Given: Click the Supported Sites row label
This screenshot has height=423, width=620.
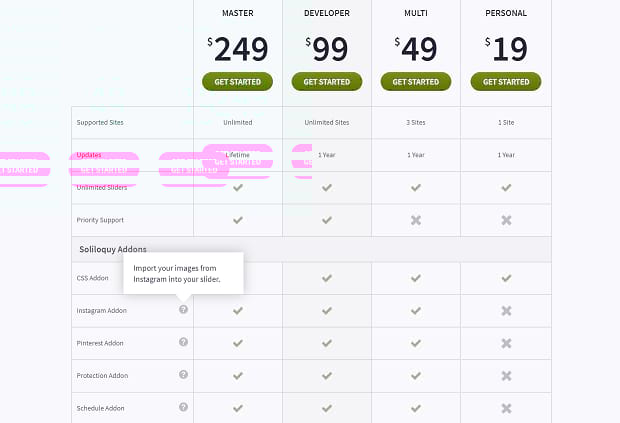Looking at the screenshot, I should (x=100, y=123).
